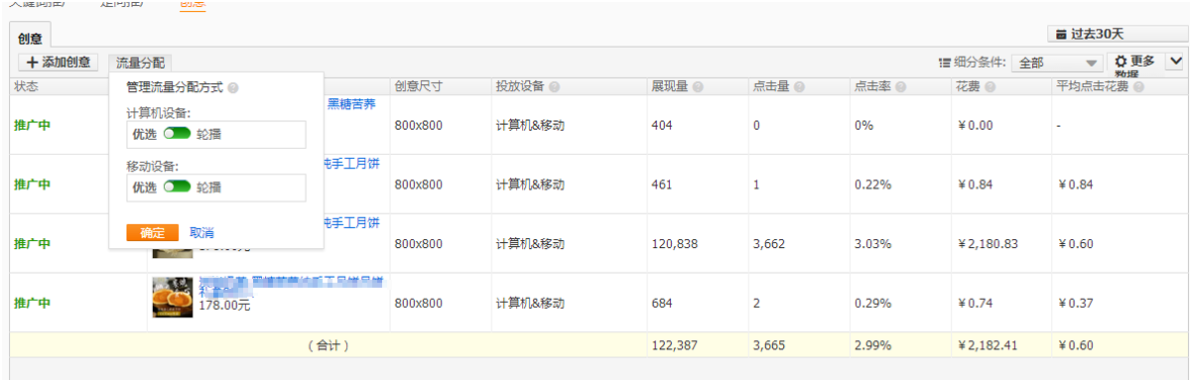Open the 流量分配 dropdown button

point(140,62)
